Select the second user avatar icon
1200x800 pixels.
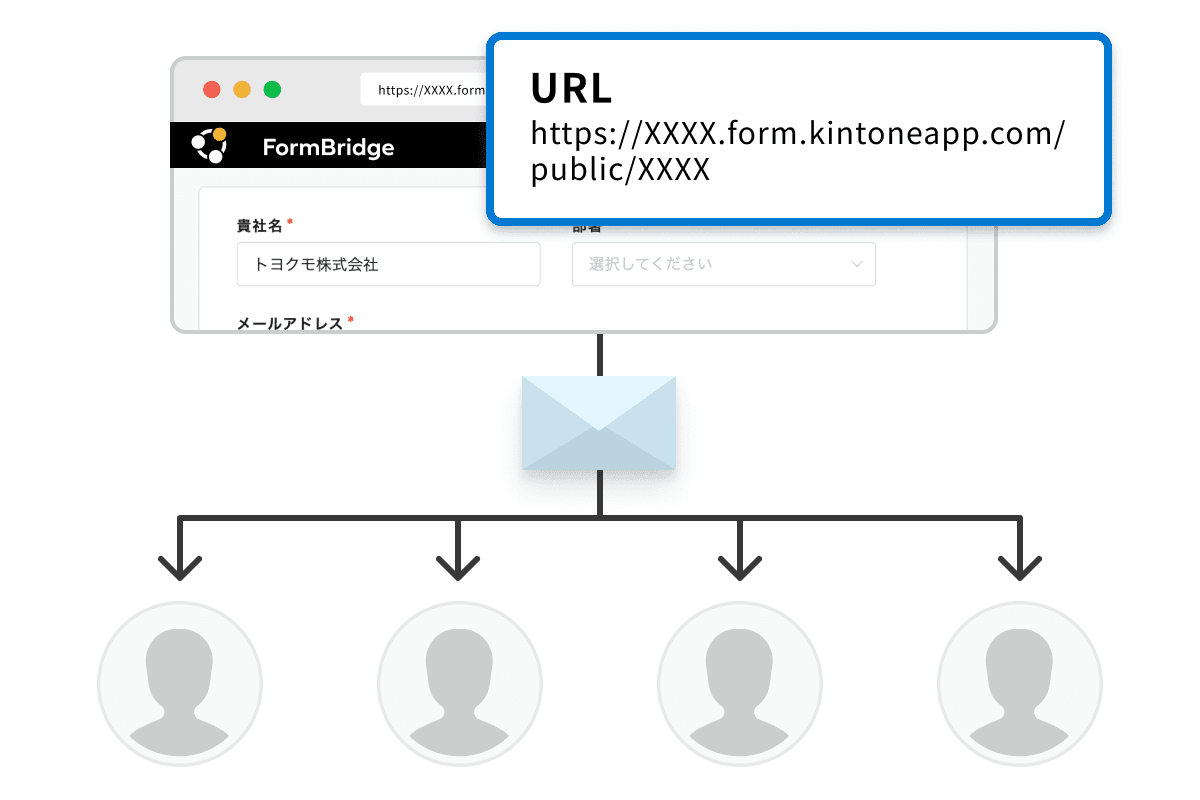[x=460, y=683]
